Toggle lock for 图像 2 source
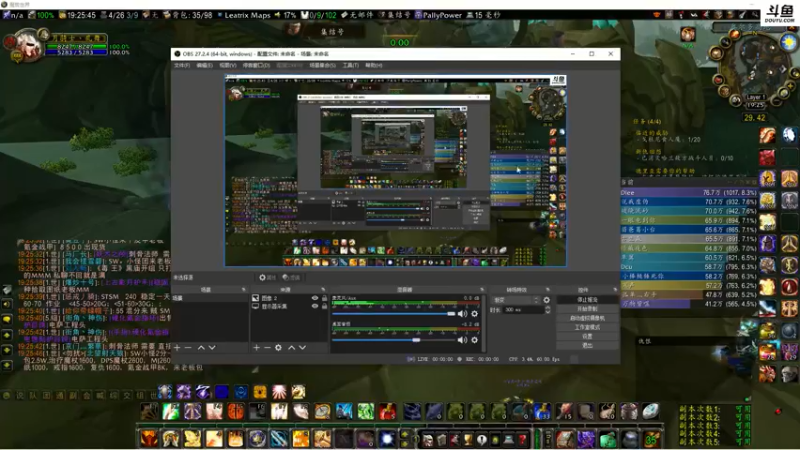The width and height of the screenshot is (800, 450). click(324, 298)
